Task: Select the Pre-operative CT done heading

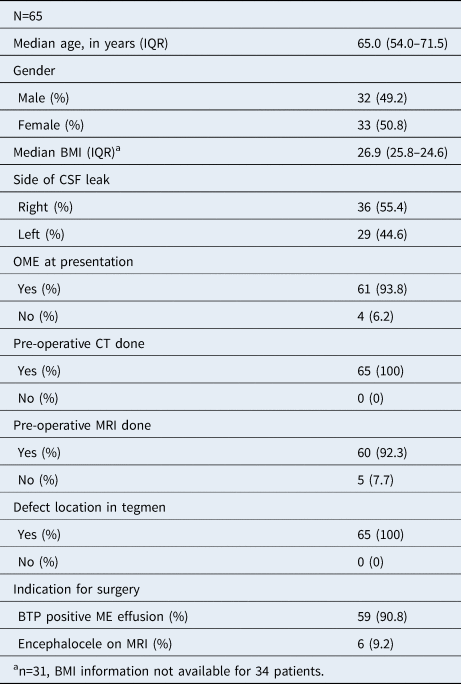Action: pos(79,344)
